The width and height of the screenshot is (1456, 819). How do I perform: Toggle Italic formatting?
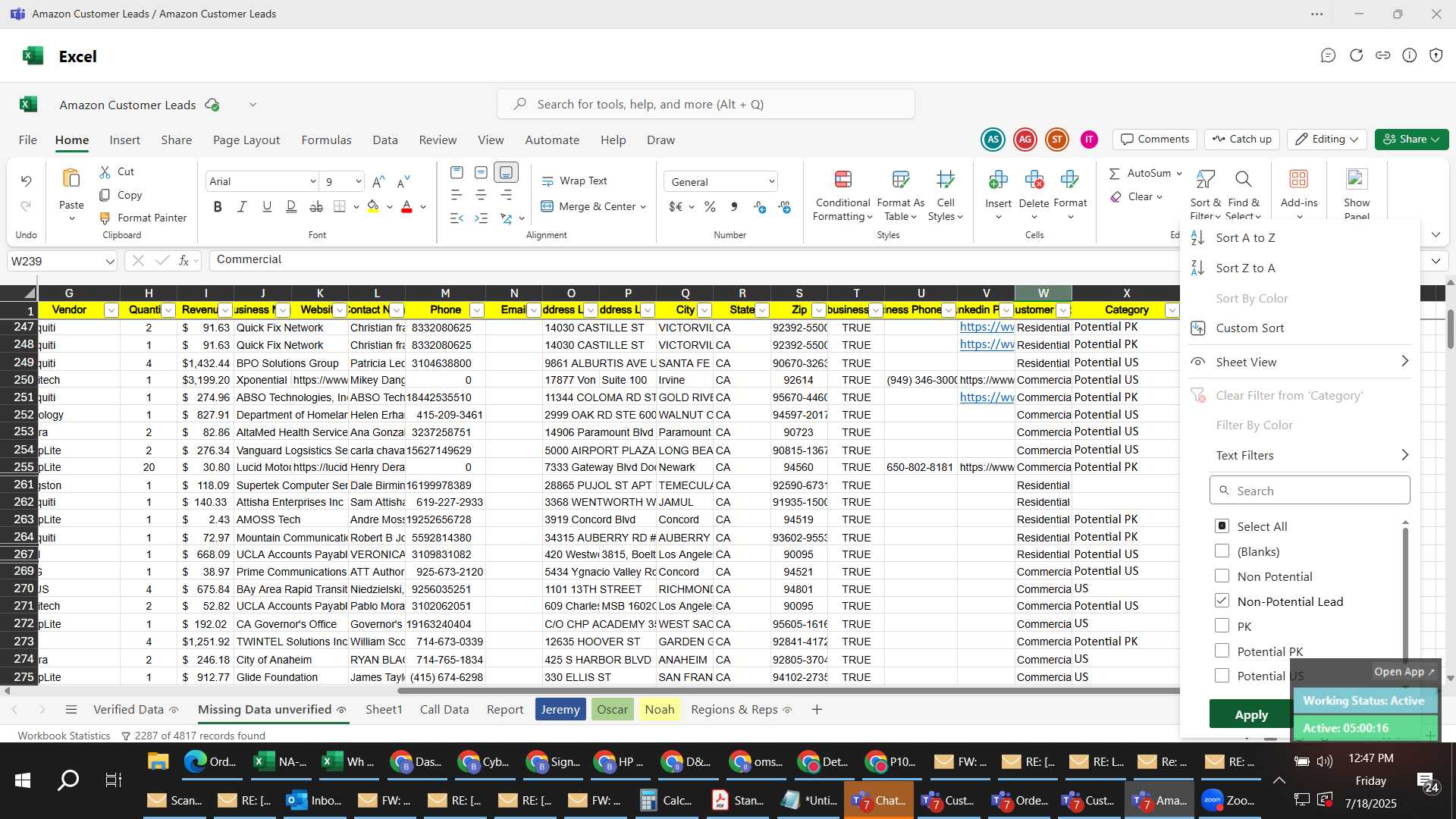pos(242,206)
